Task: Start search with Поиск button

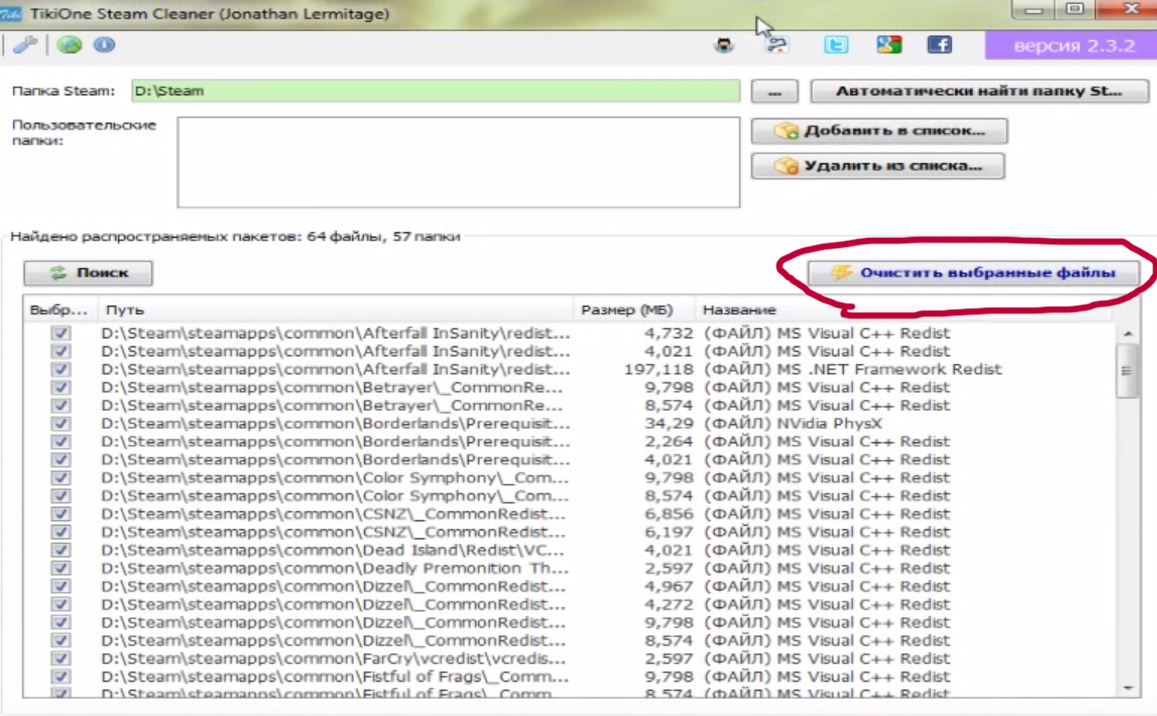Action: pos(88,273)
